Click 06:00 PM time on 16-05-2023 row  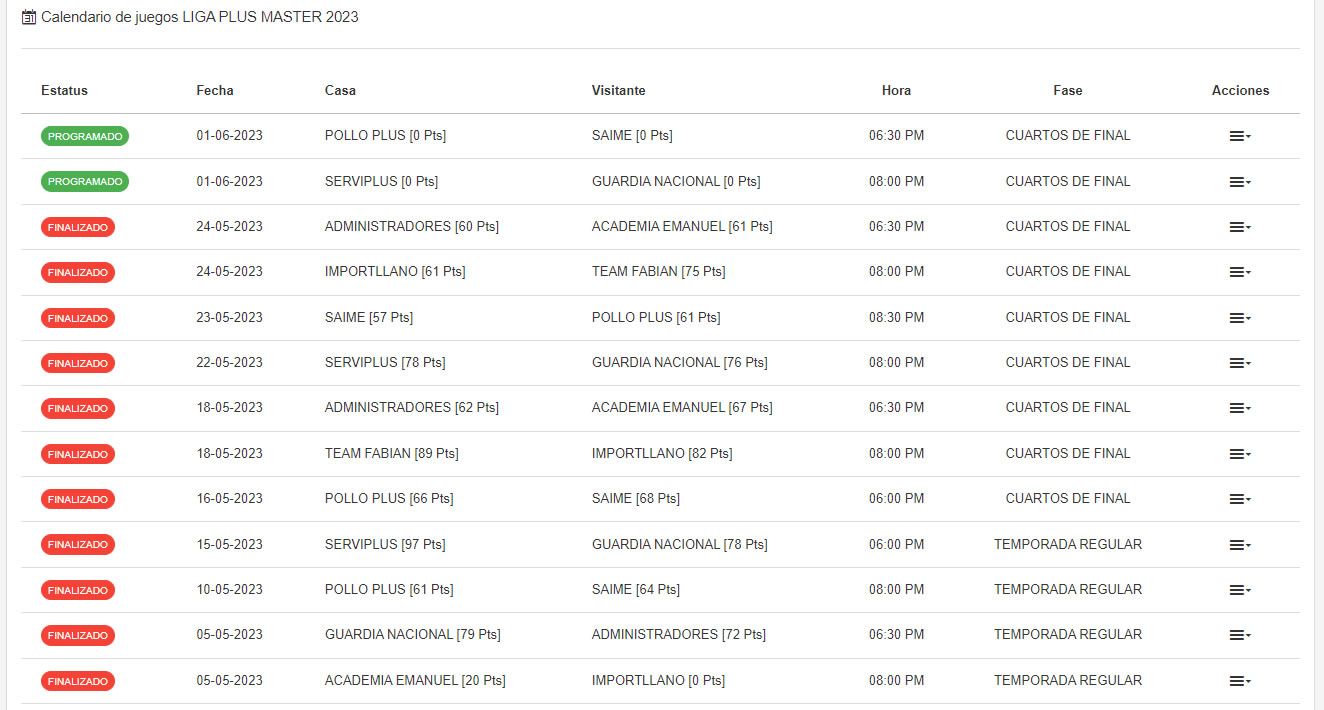tap(896, 499)
